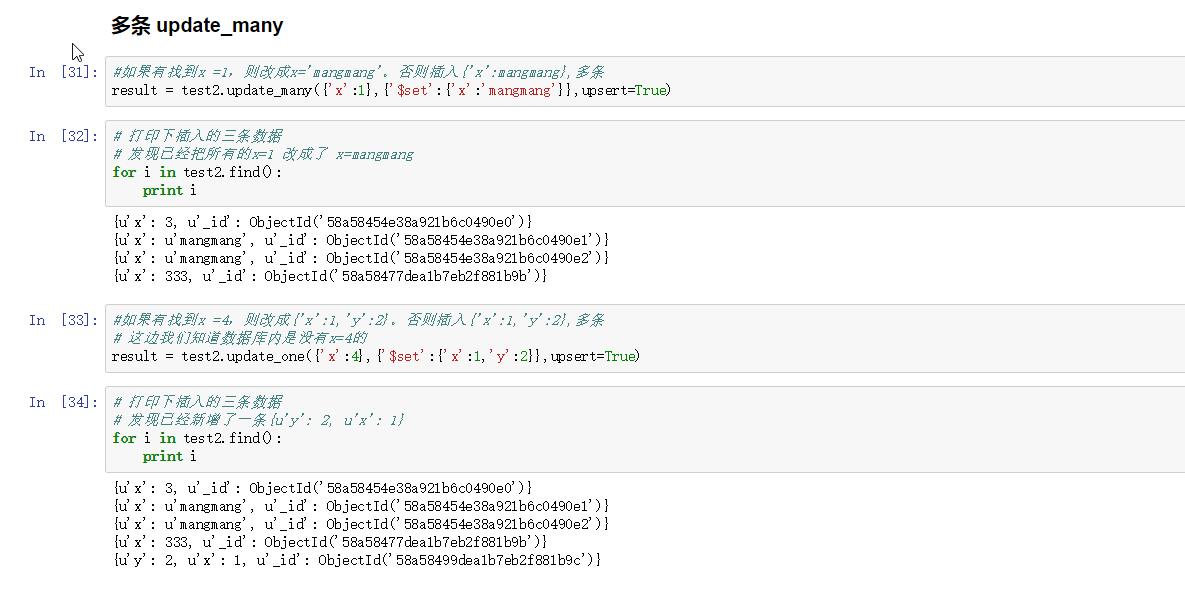Screen dimensions: 1185x599
Task: Select the In [31] cell prompt
Action: click(x=63, y=72)
